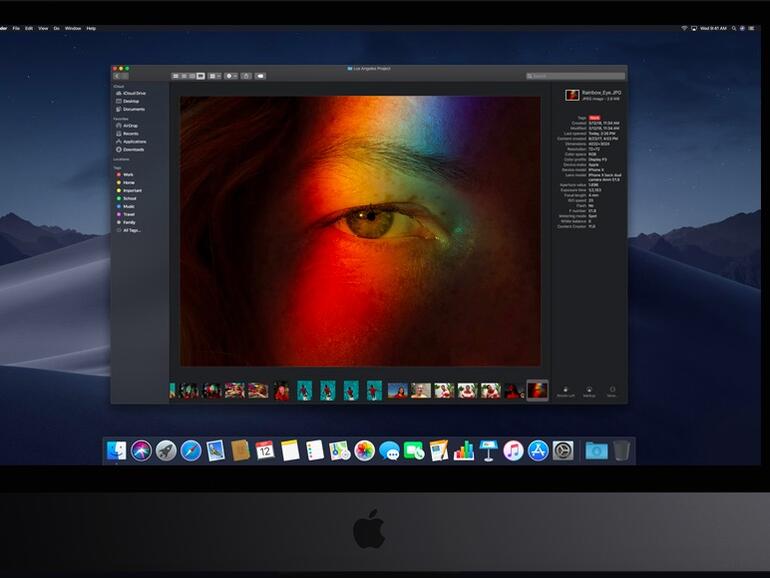This screenshot has width=770, height=578.
Task: Click Rotate Left quick action
Action: tap(566, 391)
